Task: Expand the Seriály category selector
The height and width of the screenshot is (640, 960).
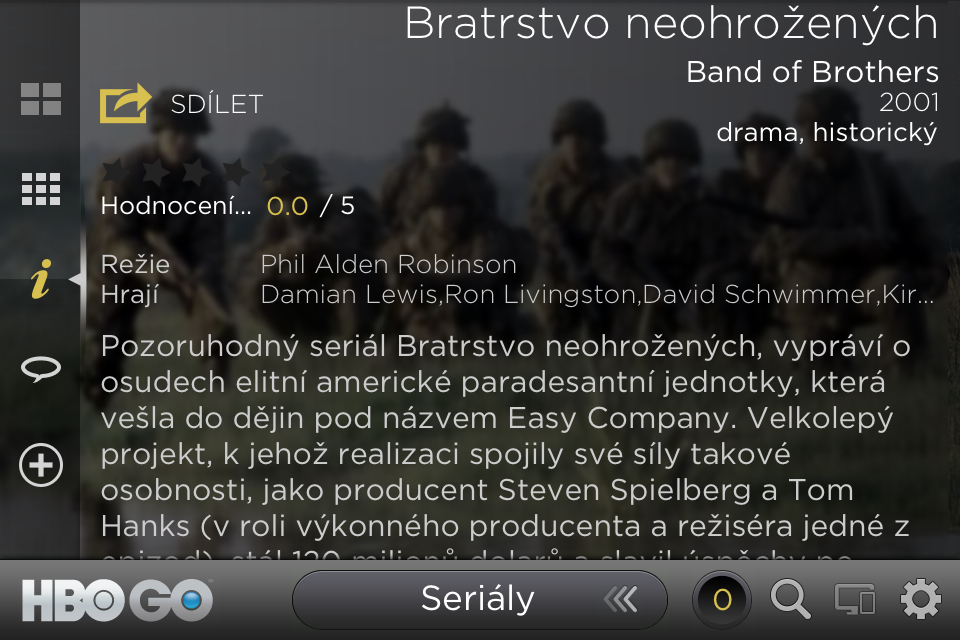Action: [x=478, y=599]
